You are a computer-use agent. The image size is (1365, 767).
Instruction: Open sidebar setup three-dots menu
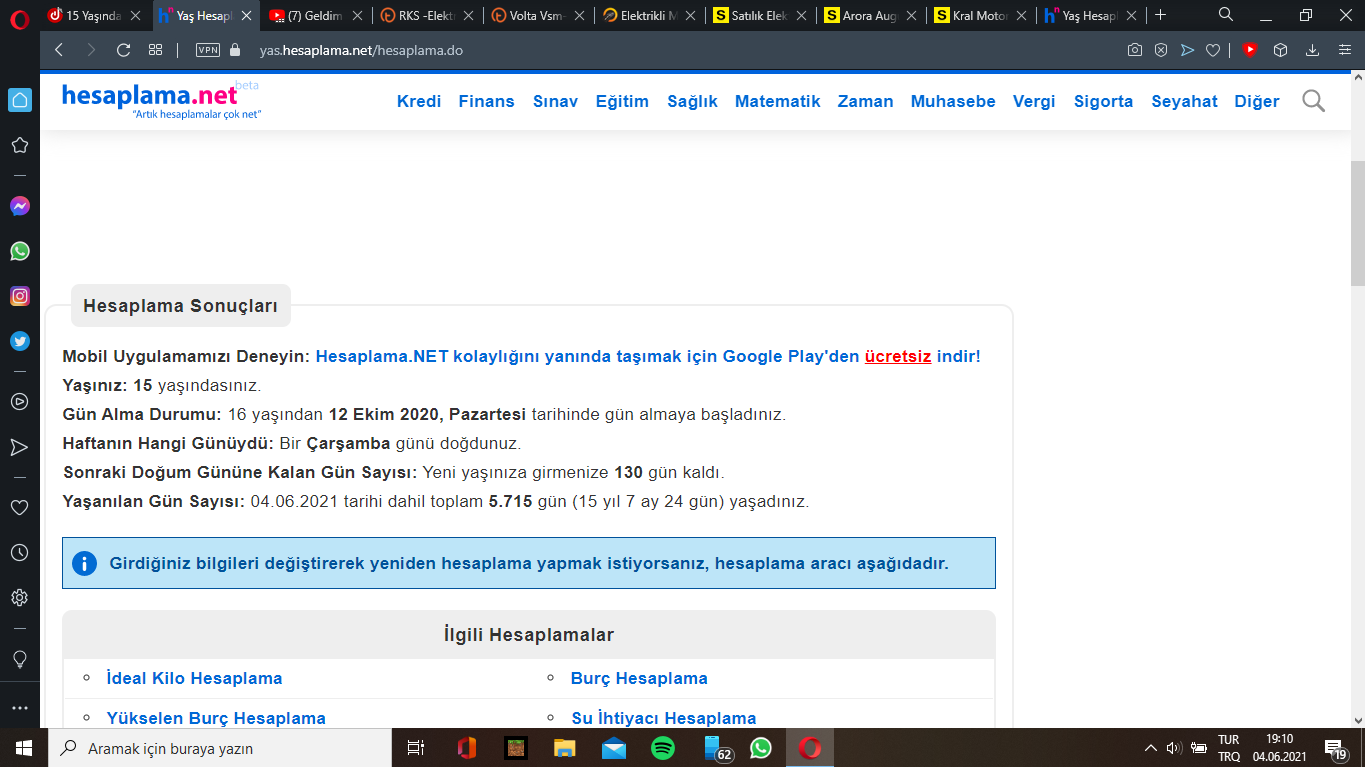point(19,707)
